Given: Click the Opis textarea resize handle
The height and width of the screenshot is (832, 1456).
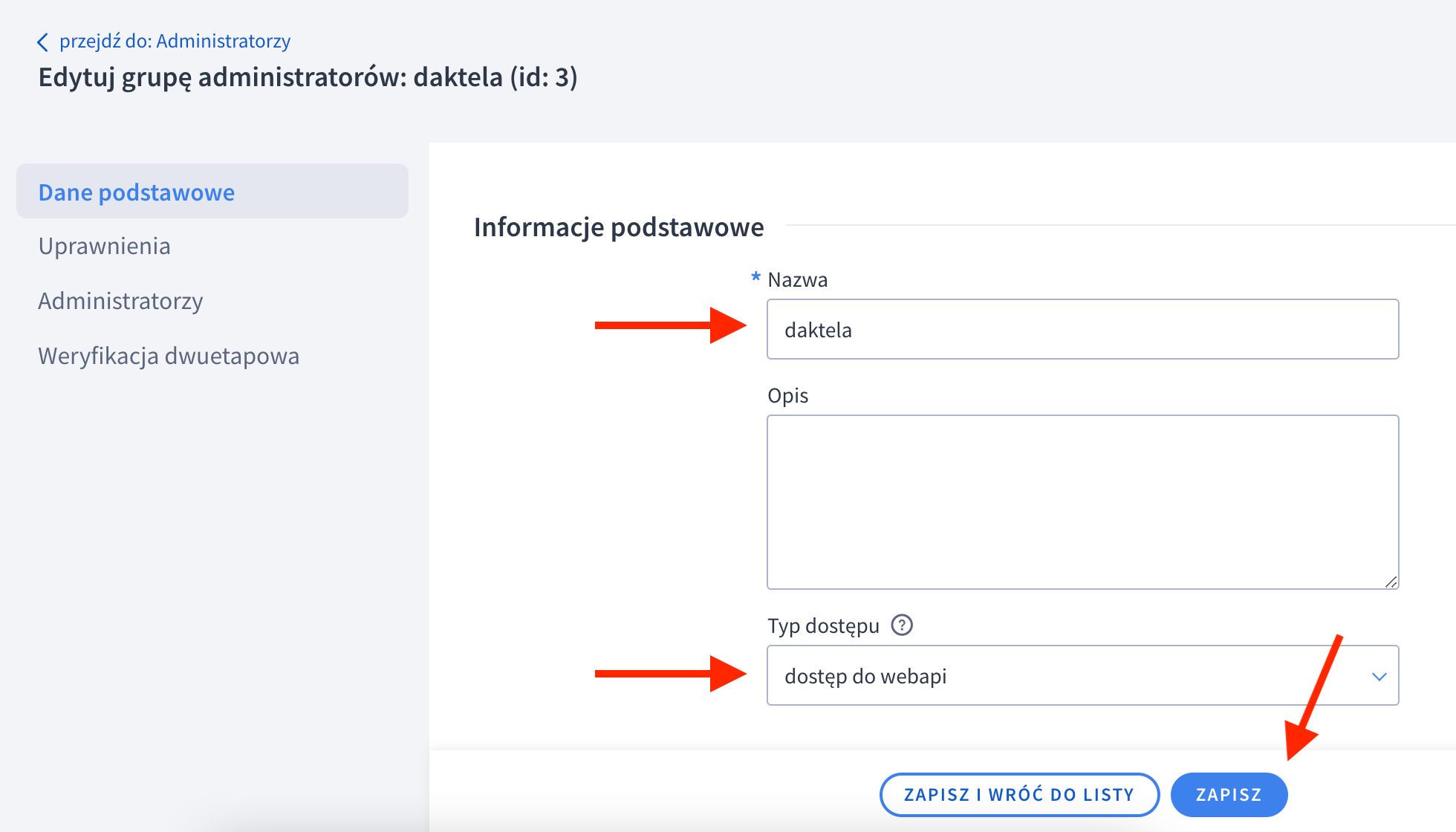Looking at the screenshot, I should point(1391,582).
